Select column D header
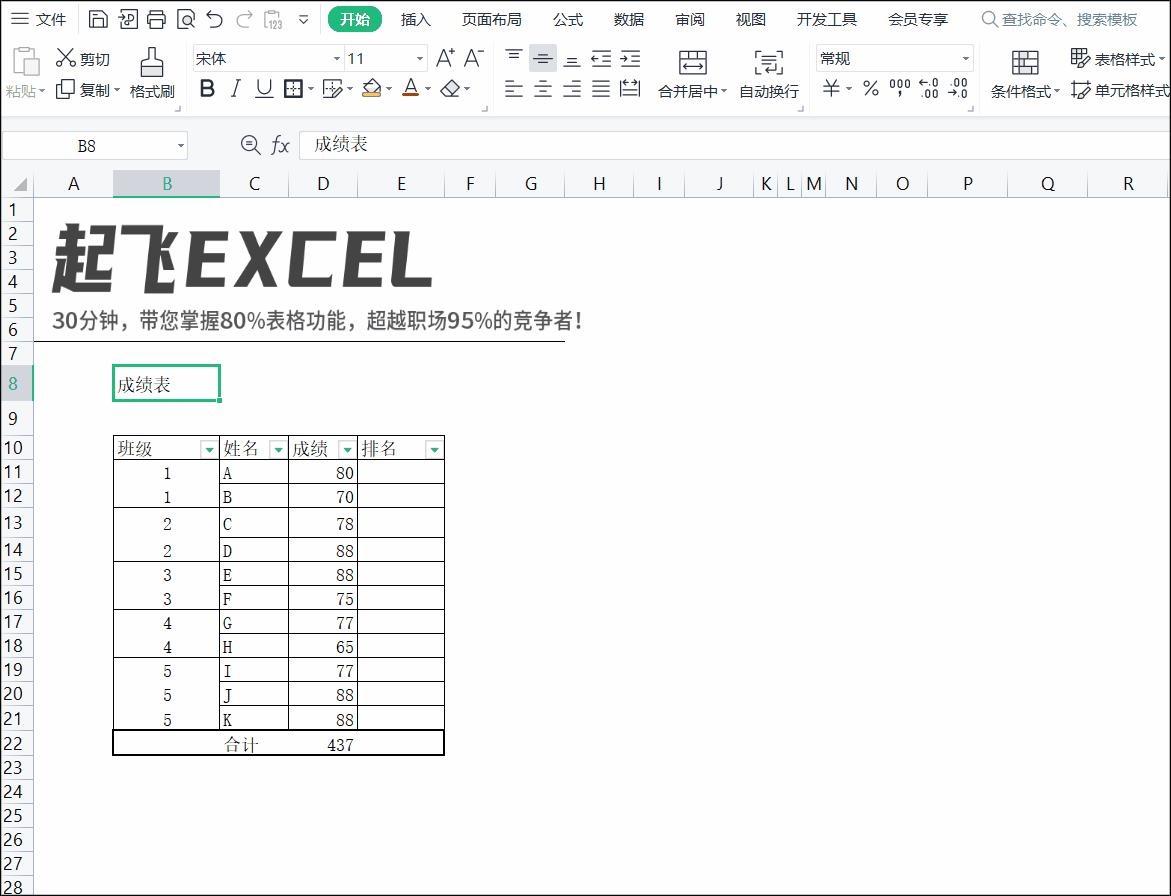The image size is (1171, 896). [x=323, y=184]
